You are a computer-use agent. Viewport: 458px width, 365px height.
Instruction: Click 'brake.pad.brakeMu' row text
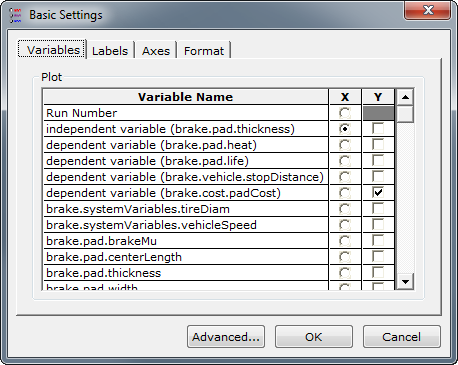(101, 241)
